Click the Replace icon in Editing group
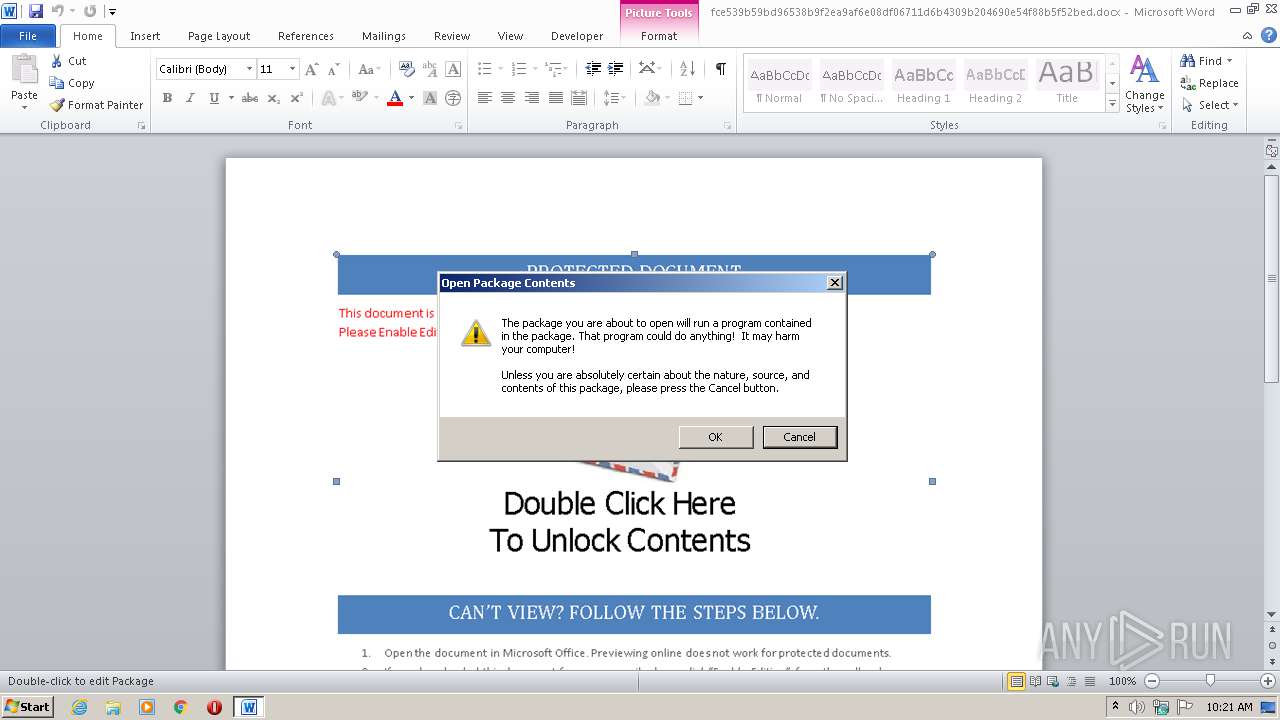Screen dimensions: 1280x720 tap(1188, 83)
